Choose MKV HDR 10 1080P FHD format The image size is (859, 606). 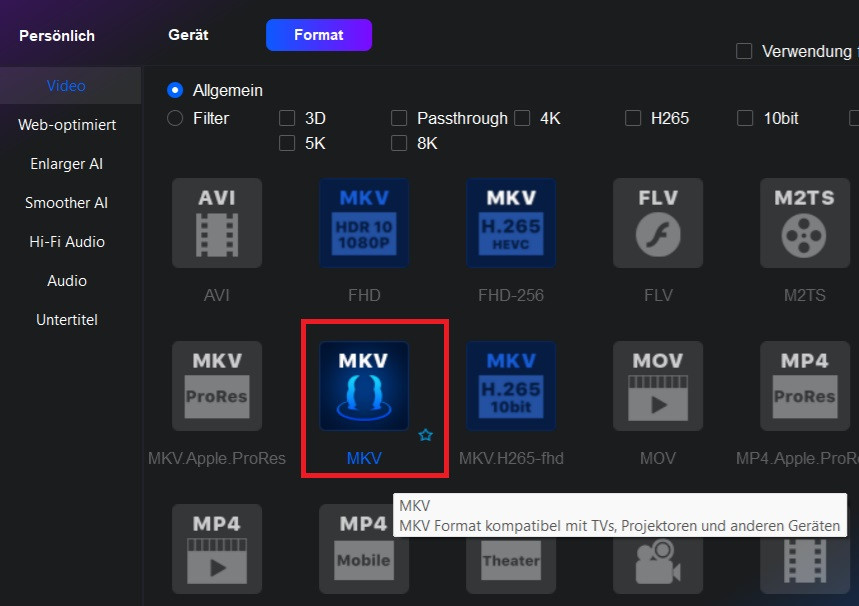click(x=364, y=223)
